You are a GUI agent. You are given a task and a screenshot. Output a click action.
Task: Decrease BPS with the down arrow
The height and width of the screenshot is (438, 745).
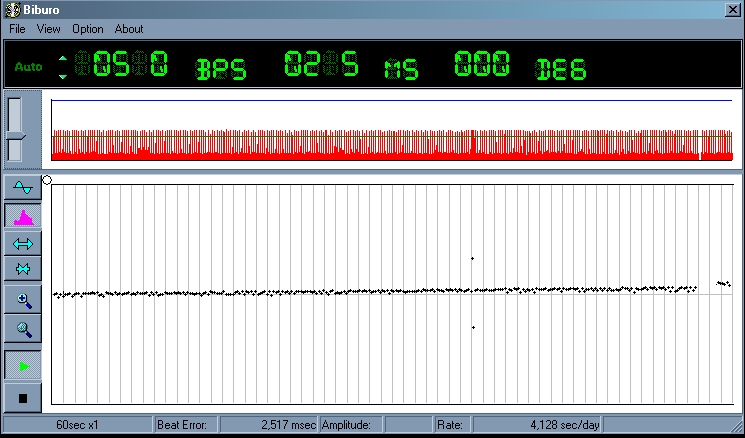point(63,76)
